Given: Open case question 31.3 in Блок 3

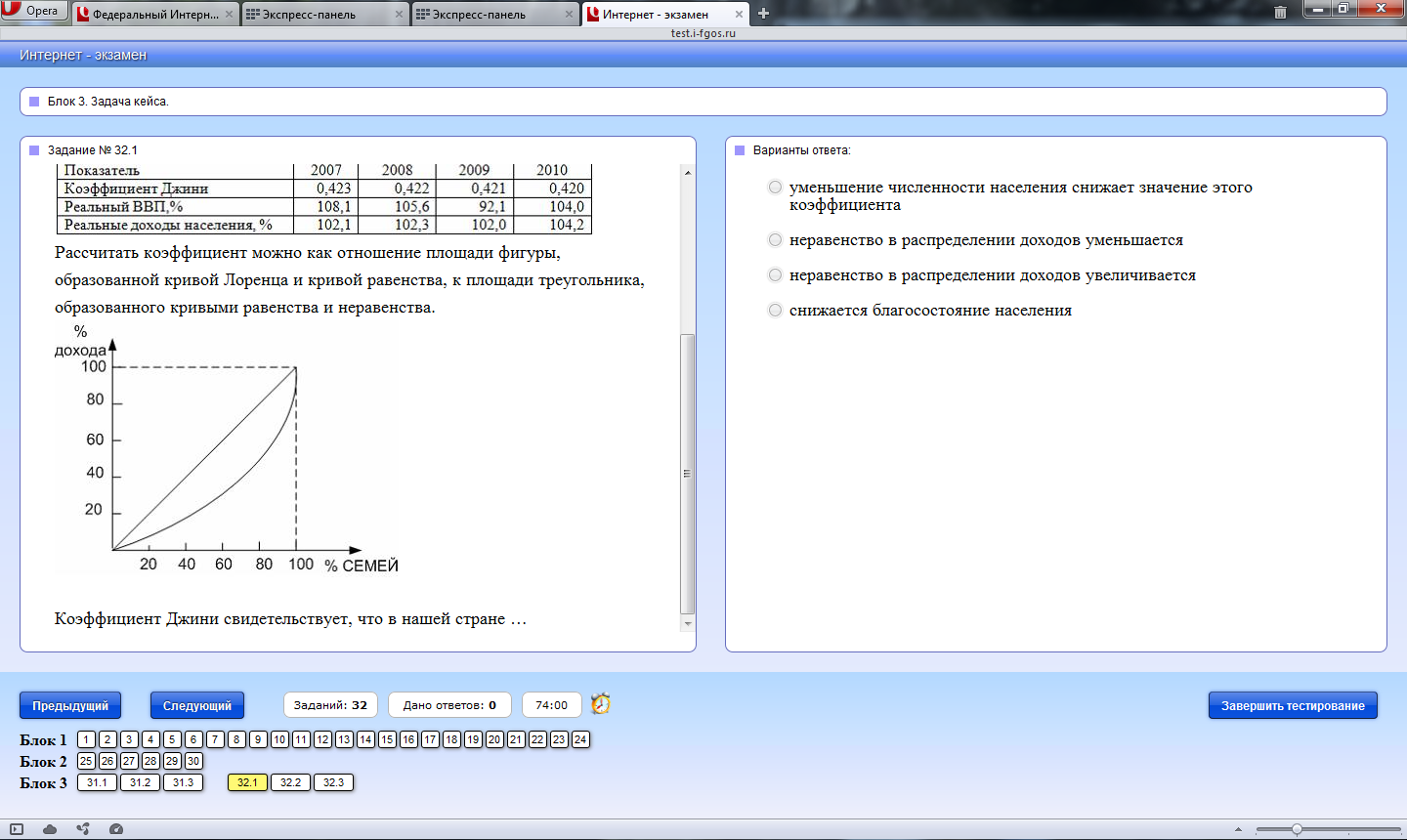Looking at the screenshot, I should click(183, 782).
